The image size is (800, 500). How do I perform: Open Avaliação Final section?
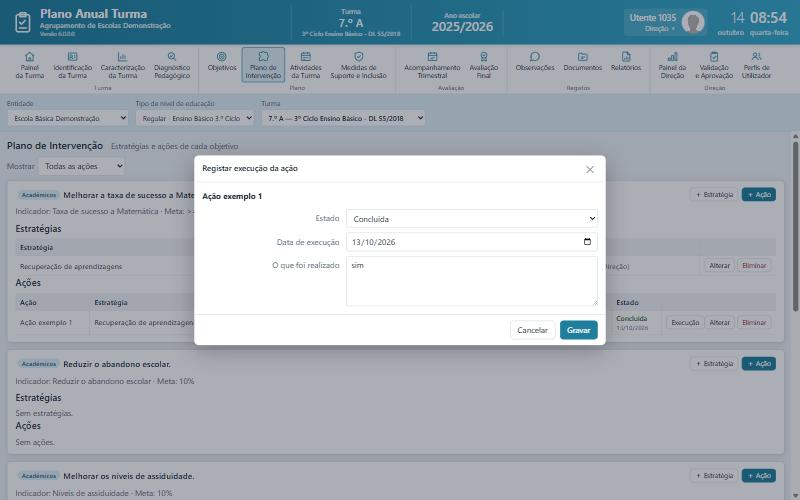click(x=484, y=65)
